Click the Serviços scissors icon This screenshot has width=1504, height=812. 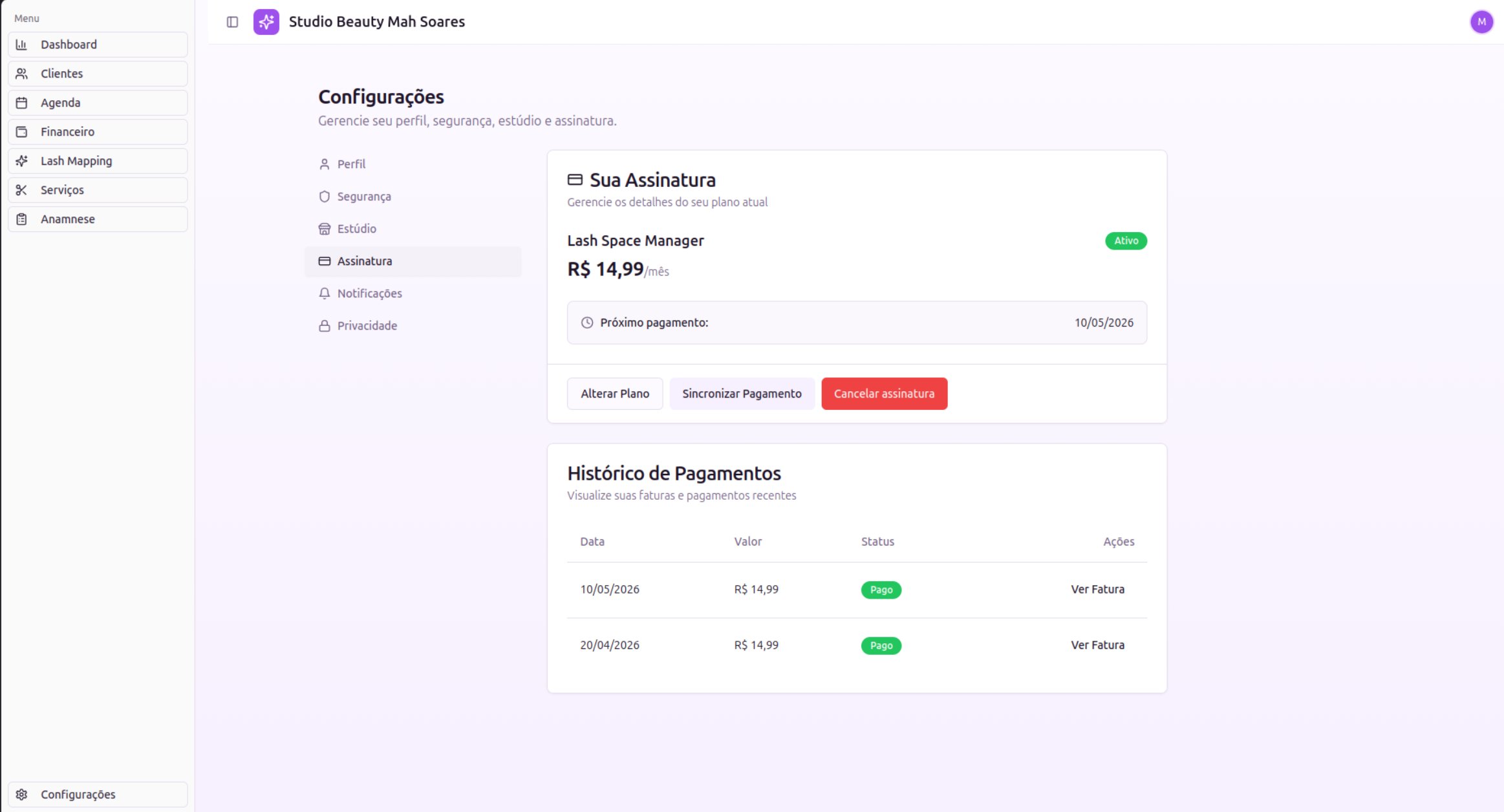click(21, 190)
